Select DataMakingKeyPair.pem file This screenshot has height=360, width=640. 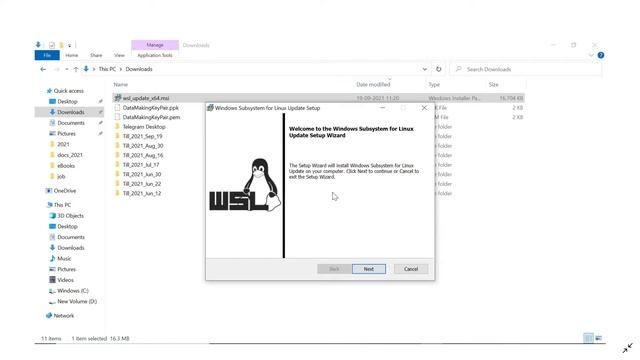click(151, 117)
